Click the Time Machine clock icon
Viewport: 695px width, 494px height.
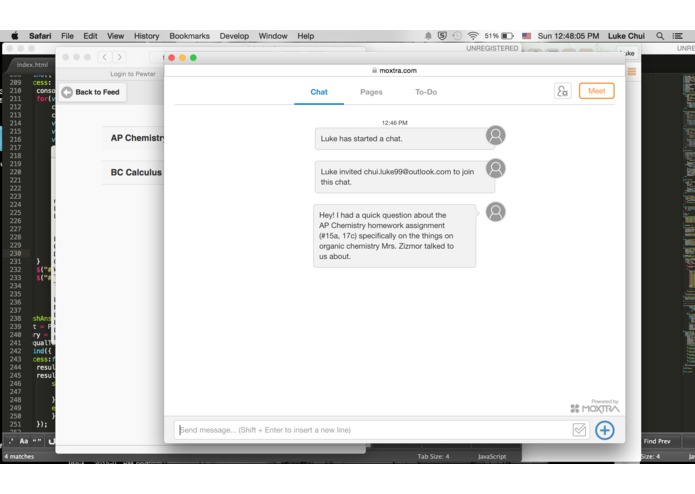coord(457,36)
